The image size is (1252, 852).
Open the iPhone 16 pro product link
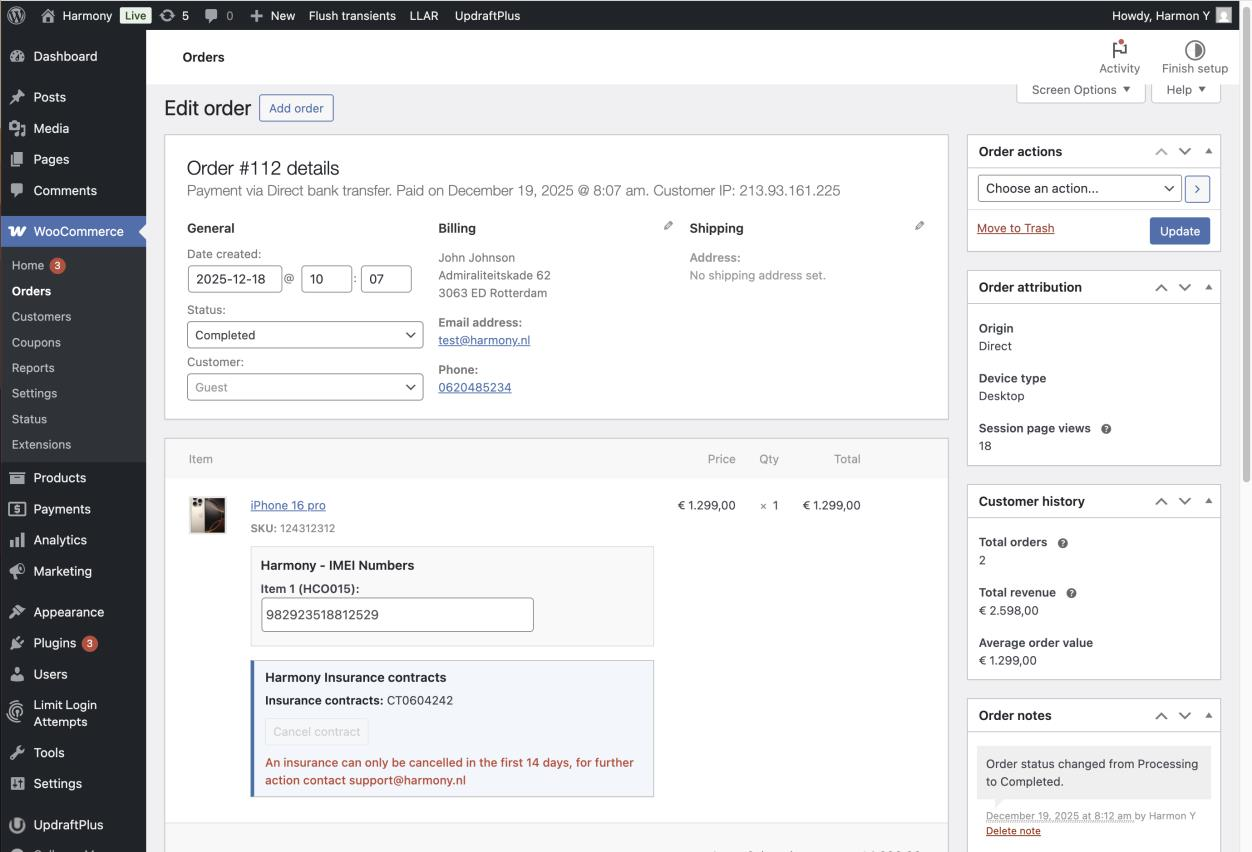pos(288,505)
